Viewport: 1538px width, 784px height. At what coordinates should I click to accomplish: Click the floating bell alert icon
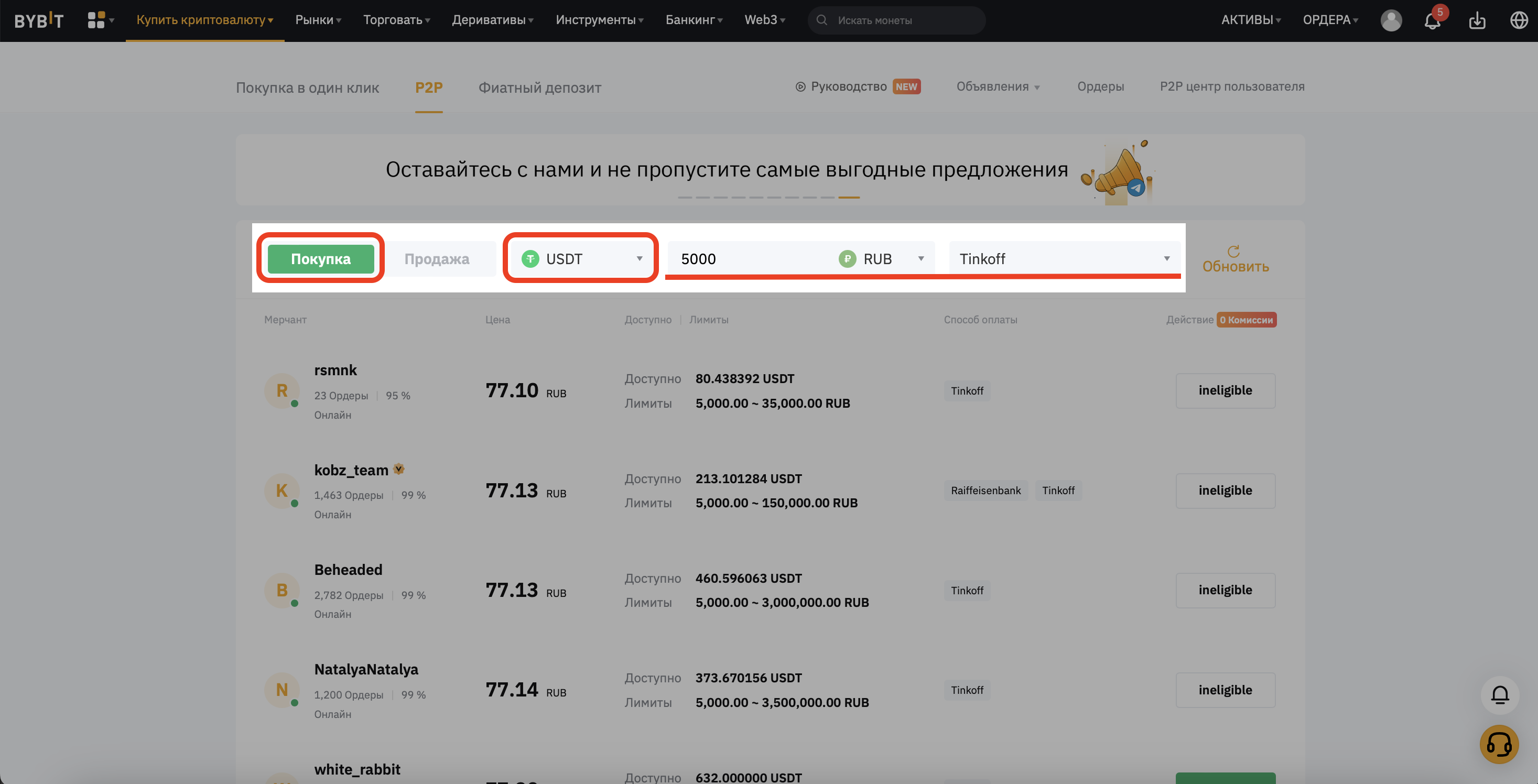tap(1500, 695)
